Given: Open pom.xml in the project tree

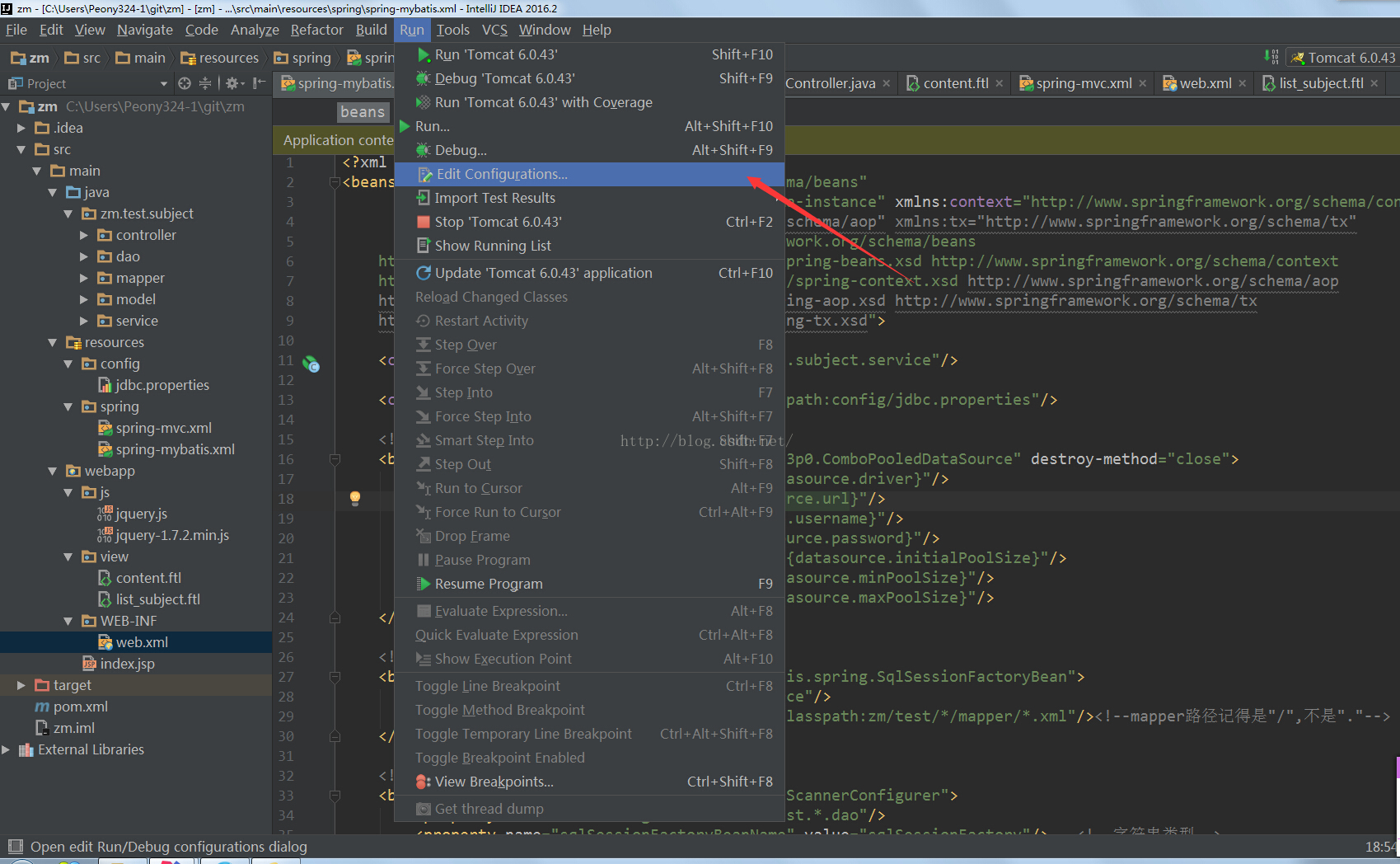Looking at the screenshot, I should (x=80, y=707).
